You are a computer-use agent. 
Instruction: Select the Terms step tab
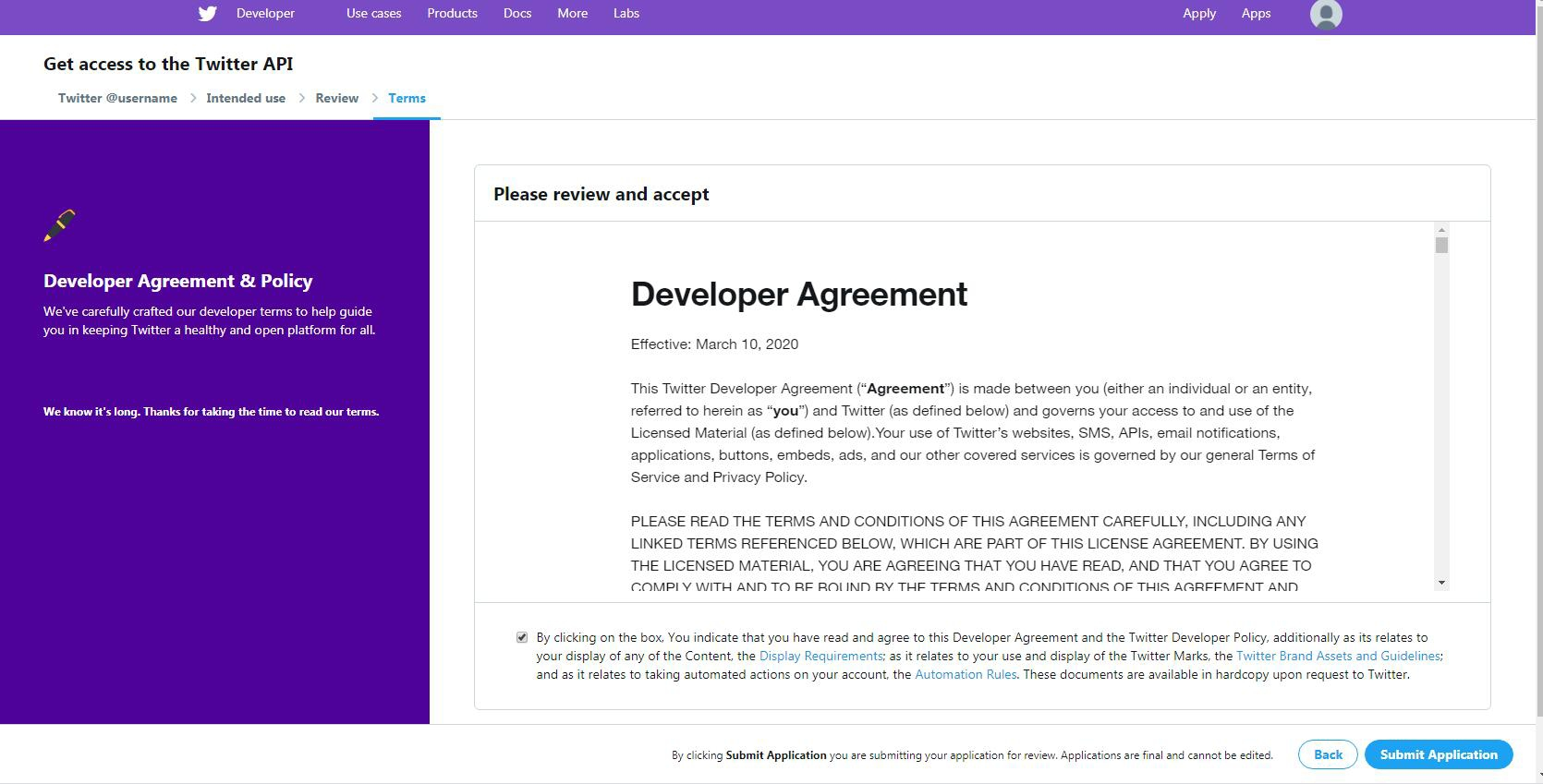click(x=407, y=98)
